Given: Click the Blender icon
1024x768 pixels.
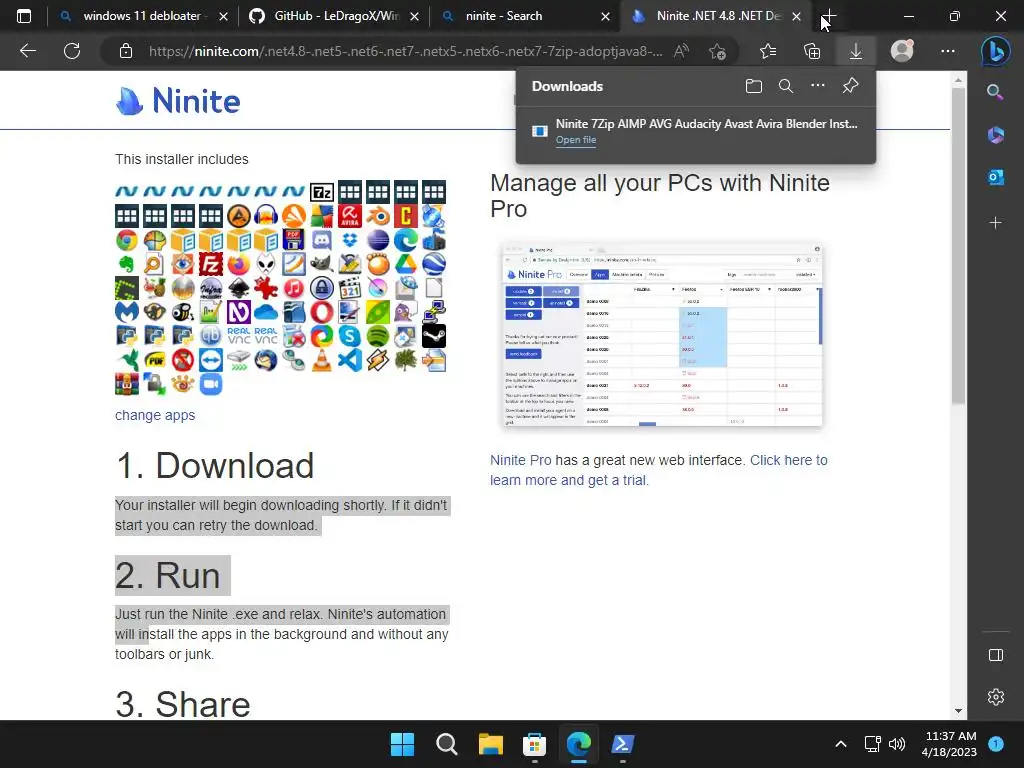Looking at the screenshot, I should click(377, 216).
